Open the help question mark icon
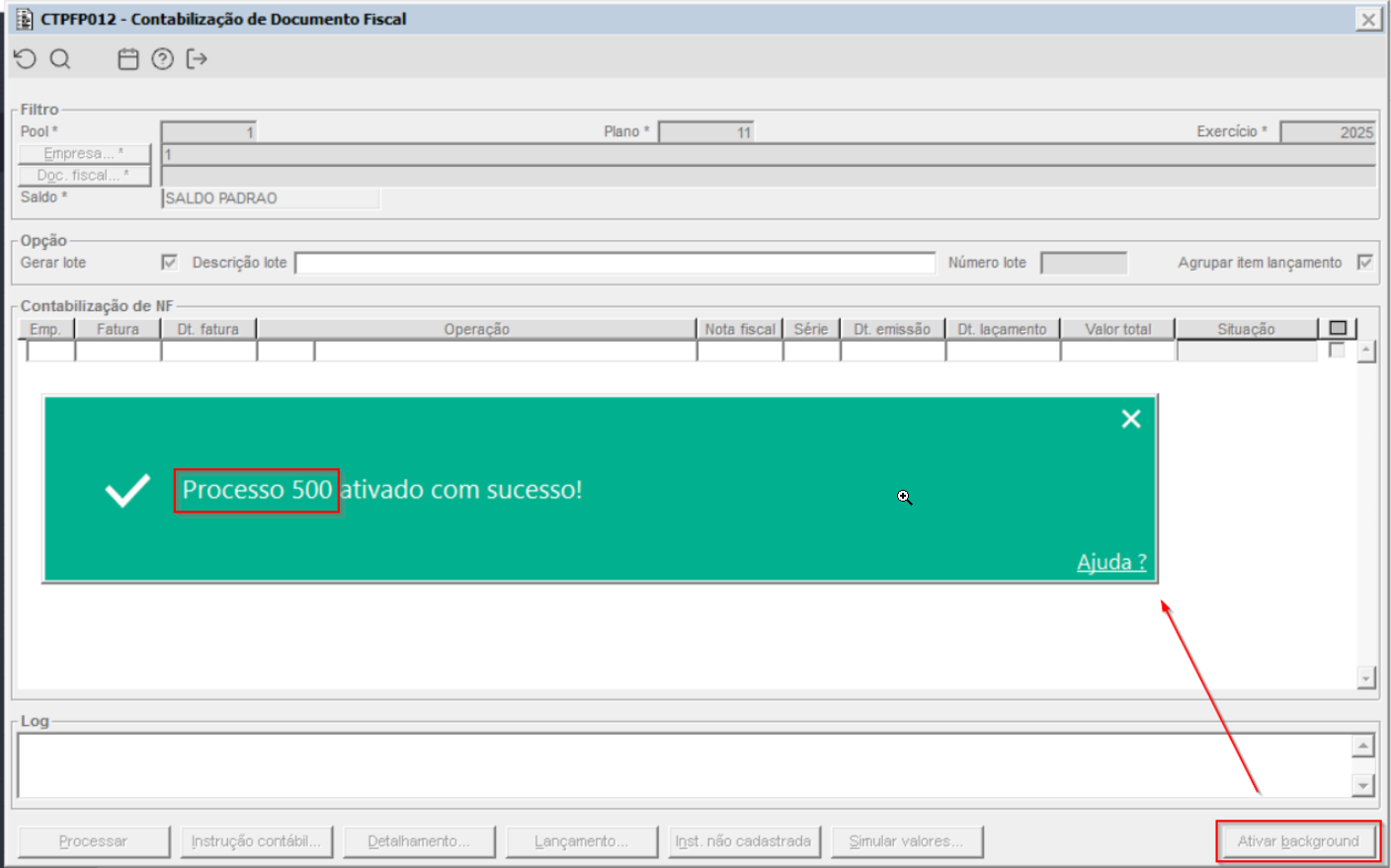 (x=163, y=59)
